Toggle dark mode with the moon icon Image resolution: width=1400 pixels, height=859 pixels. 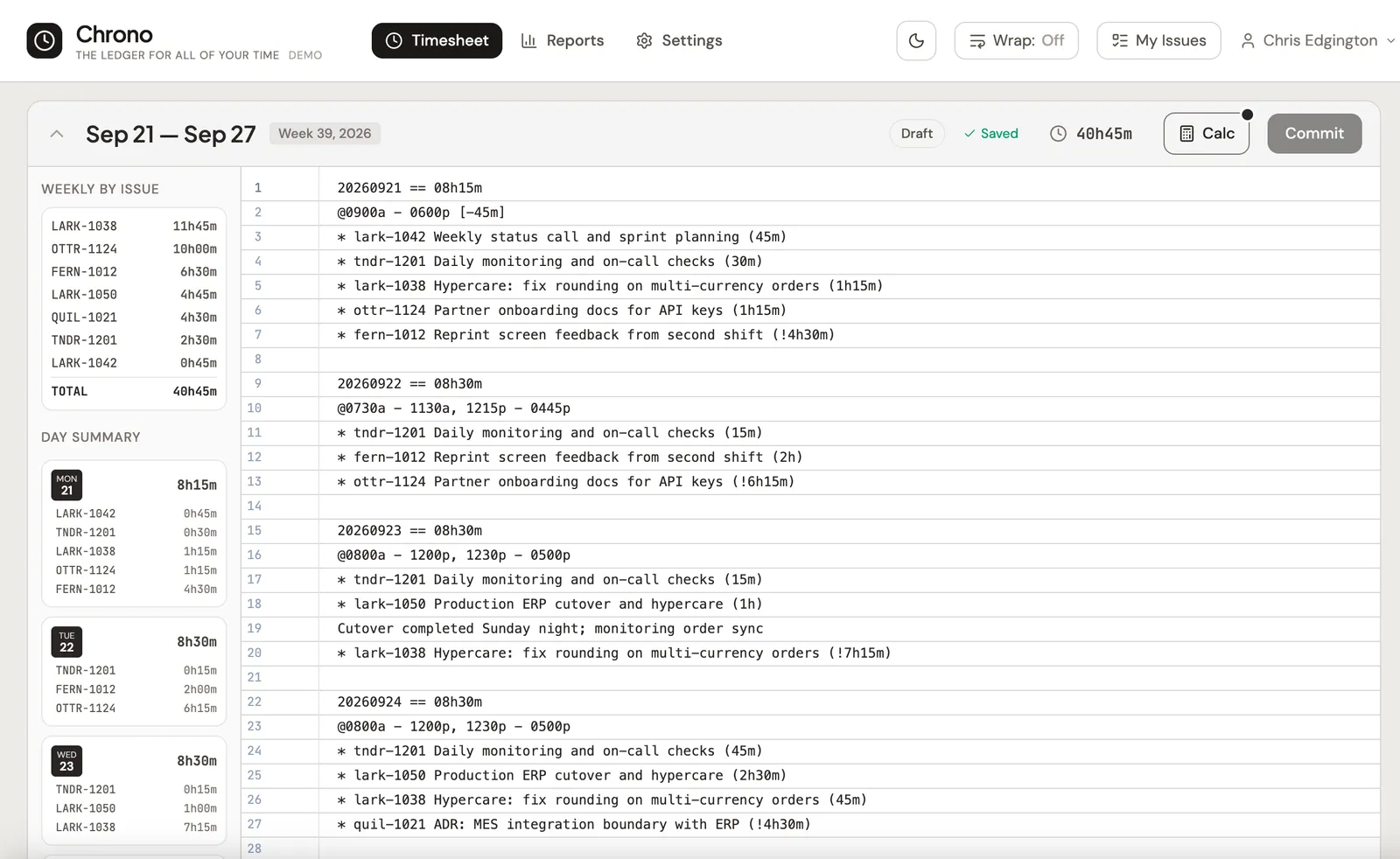tap(916, 40)
